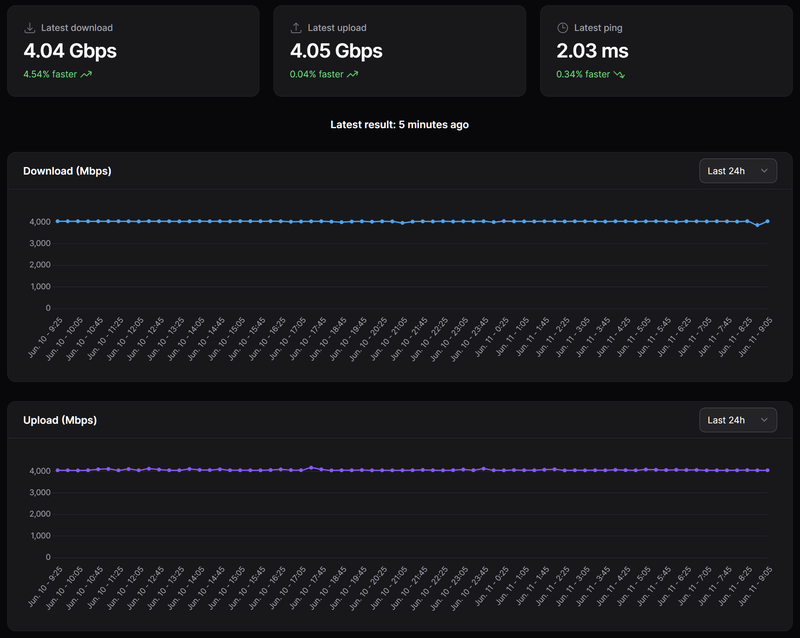Click the download arrow icon beside Latest download
This screenshot has height=638, width=800.
(30, 28)
